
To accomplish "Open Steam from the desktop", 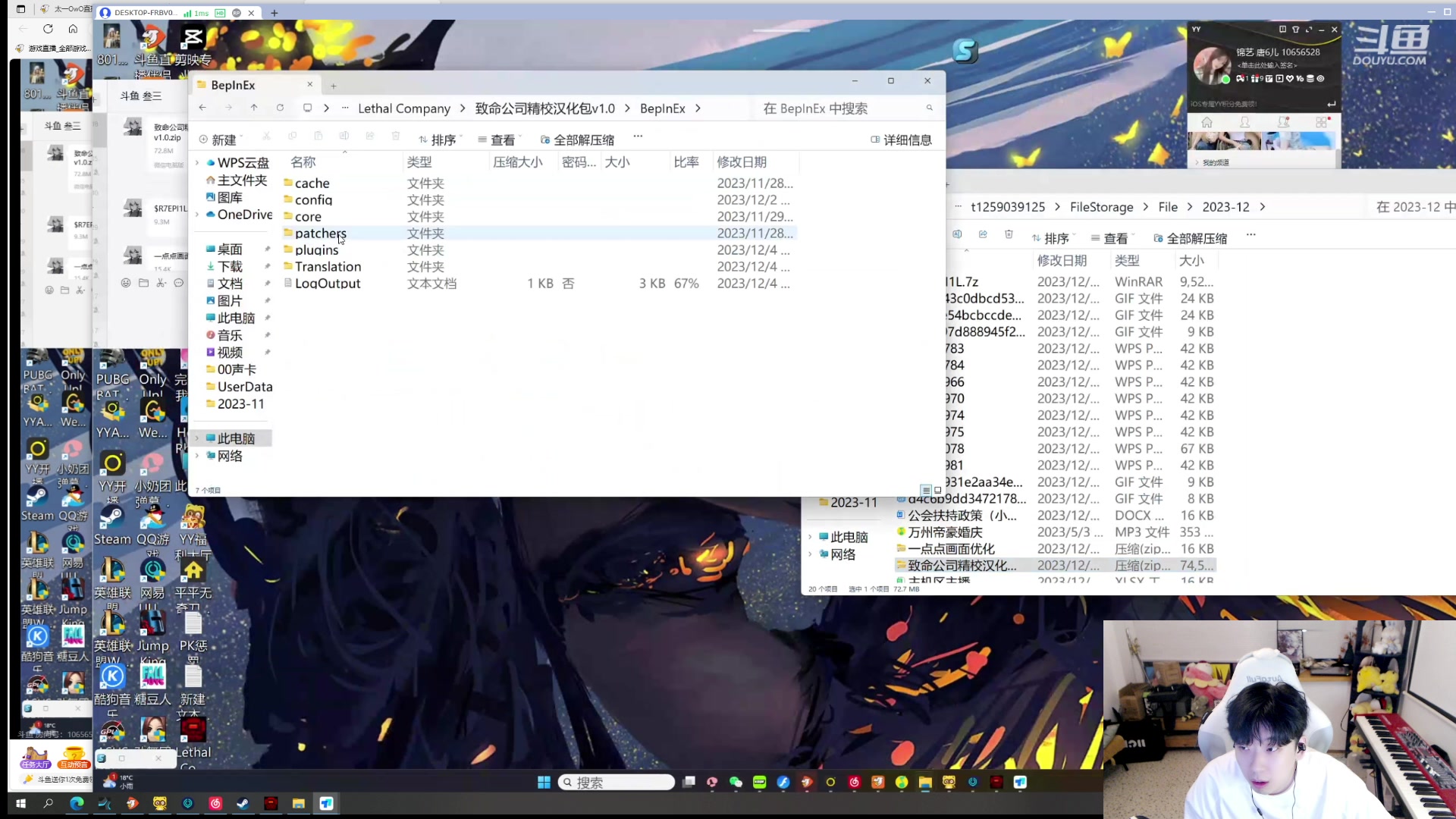I will tap(36, 497).
